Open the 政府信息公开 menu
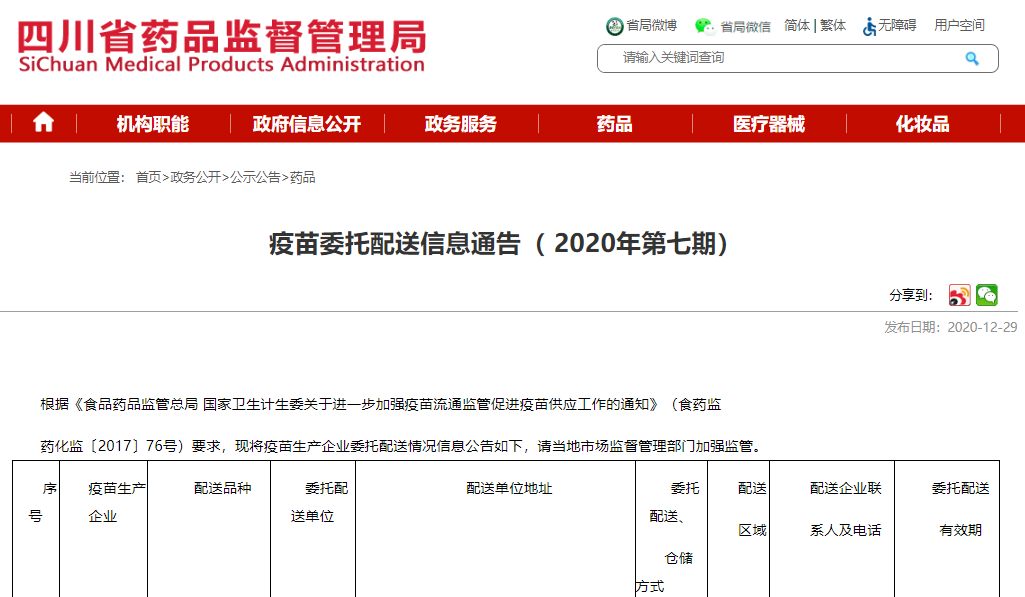This screenshot has width=1025, height=597. (x=306, y=124)
